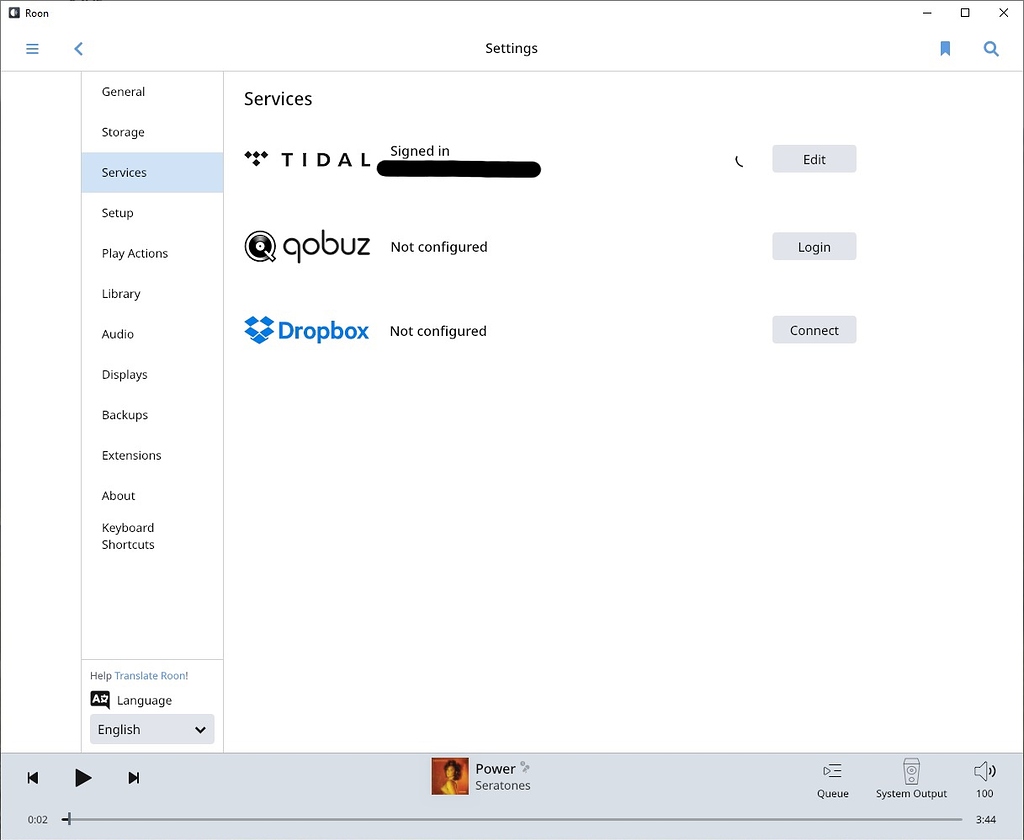Edit the TIDAL account settings
Image resolution: width=1024 pixels, height=840 pixels.
tap(813, 158)
